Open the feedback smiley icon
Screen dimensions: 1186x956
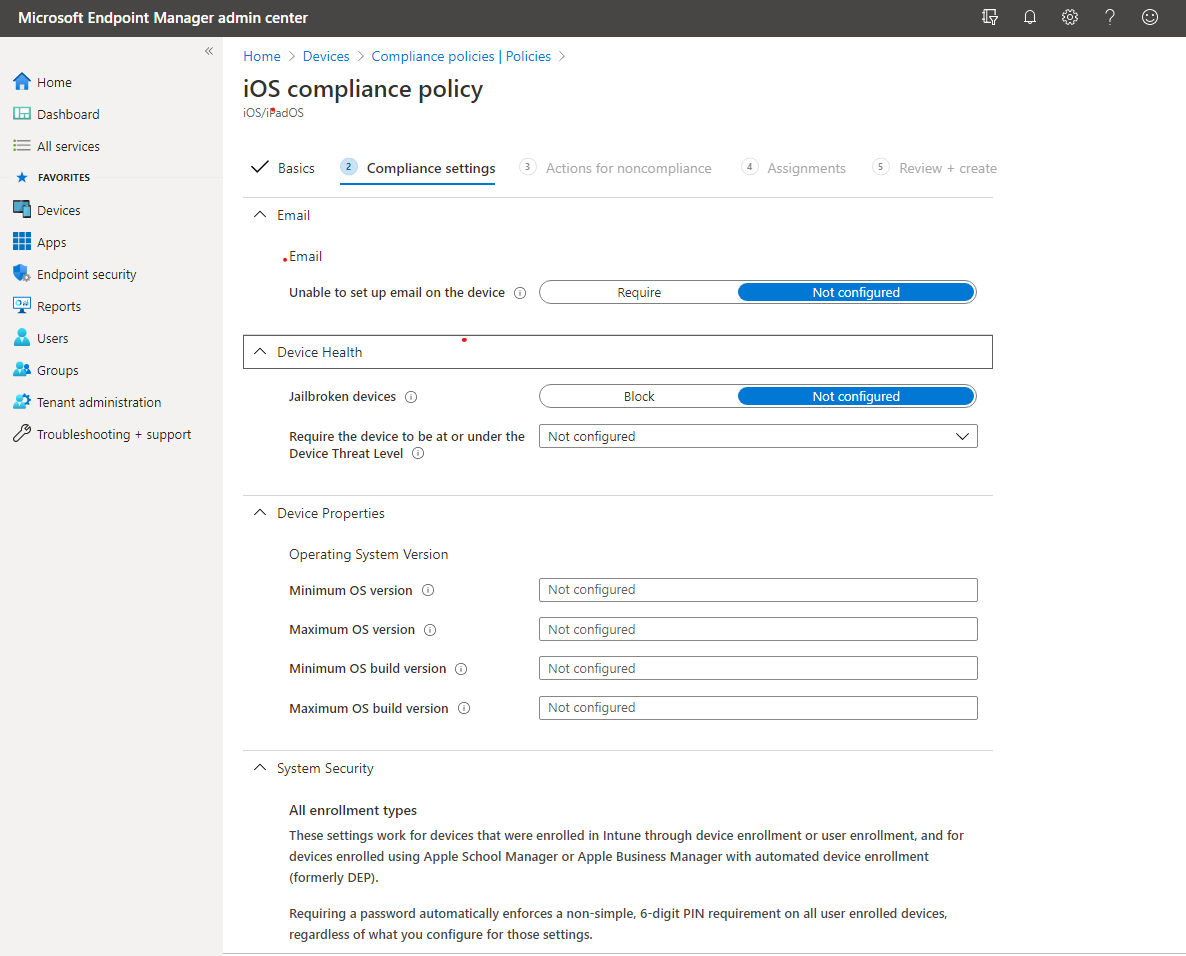(x=1150, y=17)
